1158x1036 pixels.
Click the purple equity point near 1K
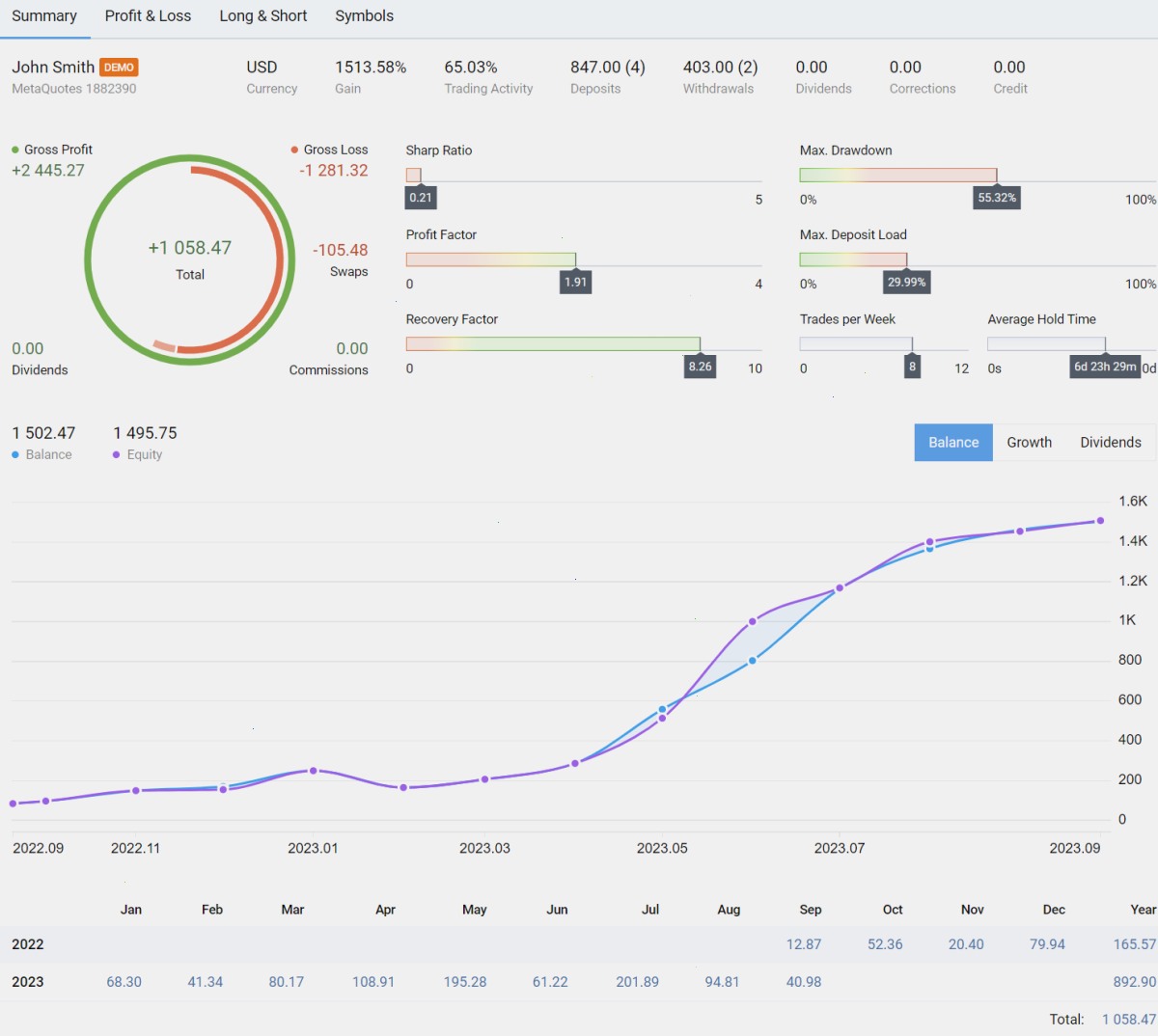753,622
